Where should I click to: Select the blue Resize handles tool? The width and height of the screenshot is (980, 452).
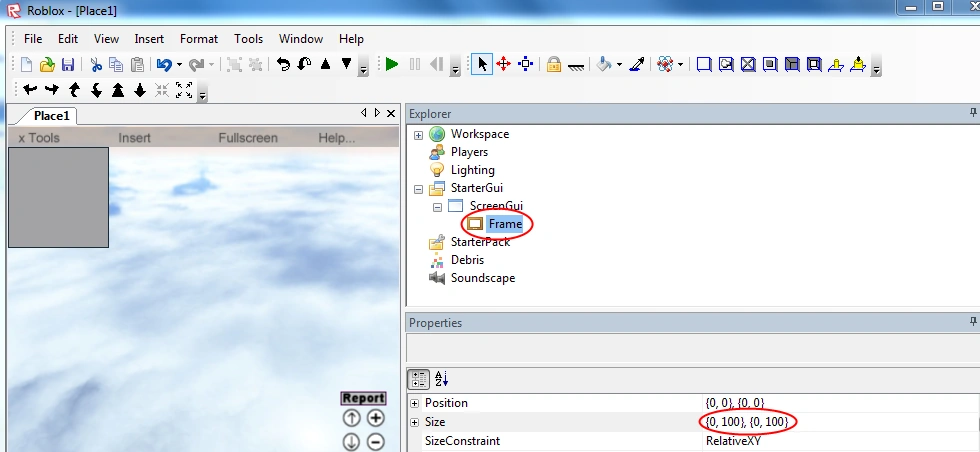526,64
